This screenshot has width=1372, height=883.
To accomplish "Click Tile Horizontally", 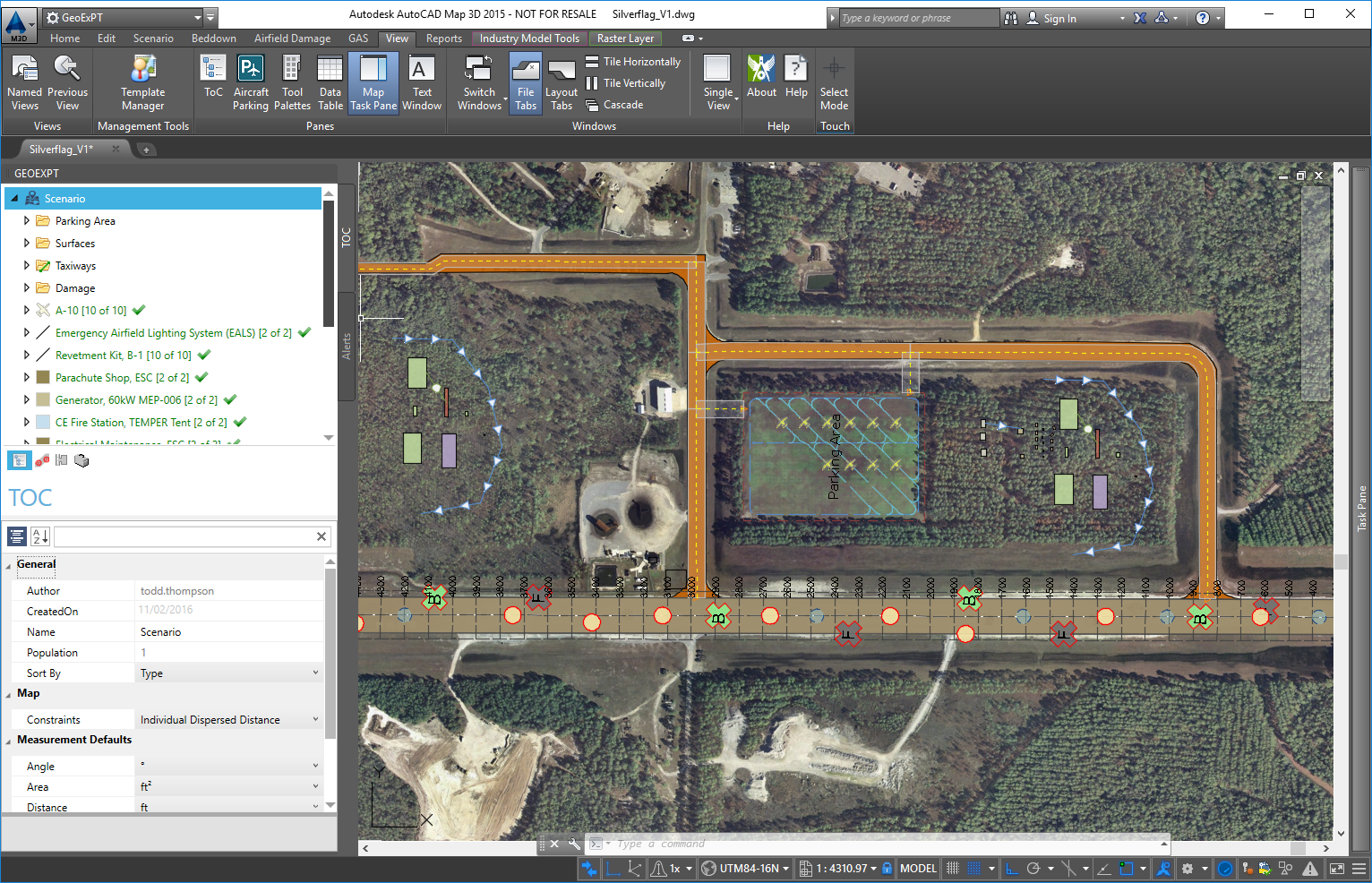I will tap(633, 62).
